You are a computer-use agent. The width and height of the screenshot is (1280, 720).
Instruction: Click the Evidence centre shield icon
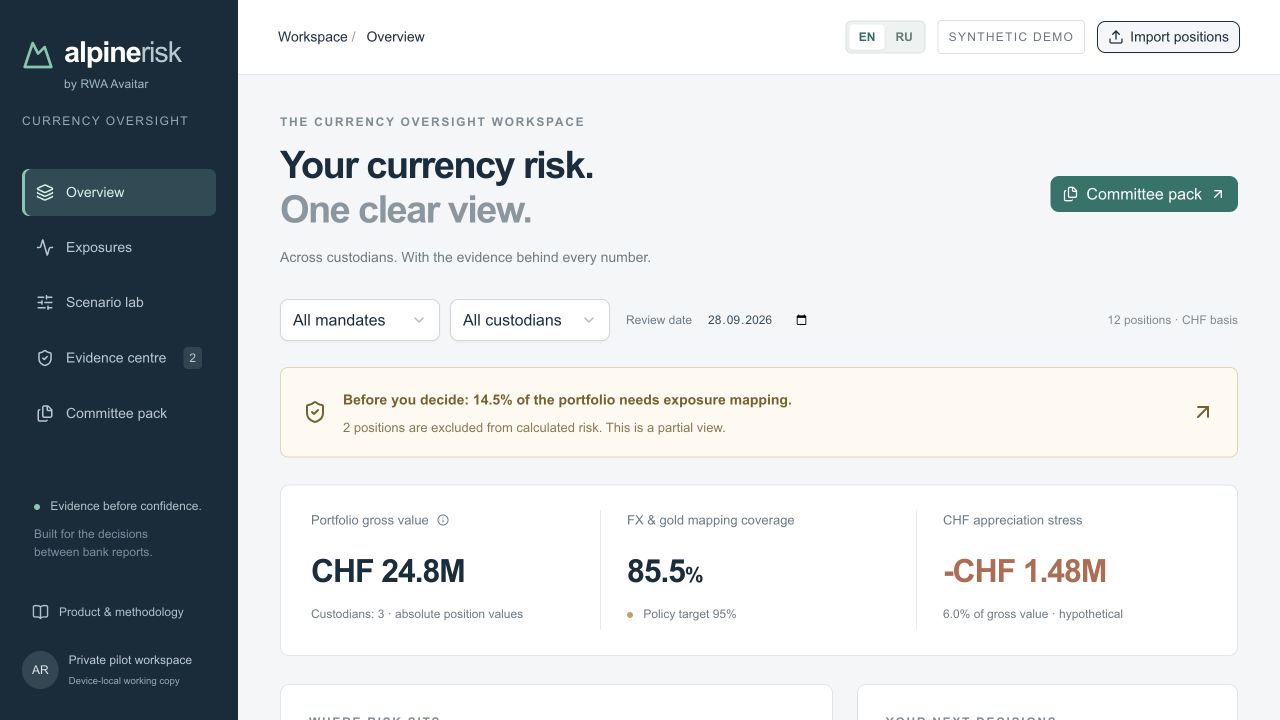coord(45,358)
